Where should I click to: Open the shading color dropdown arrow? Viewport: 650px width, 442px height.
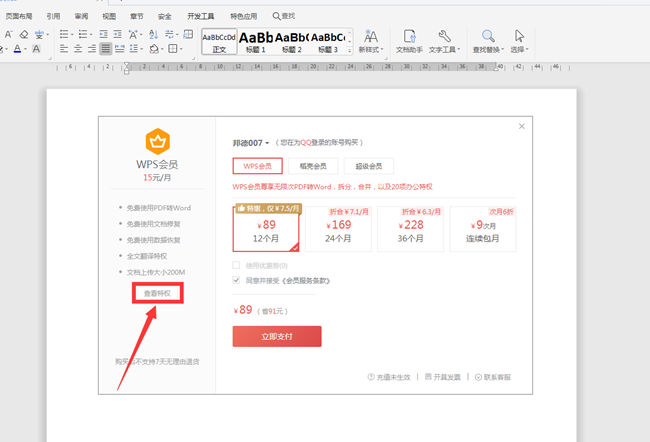[x=162, y=49]
